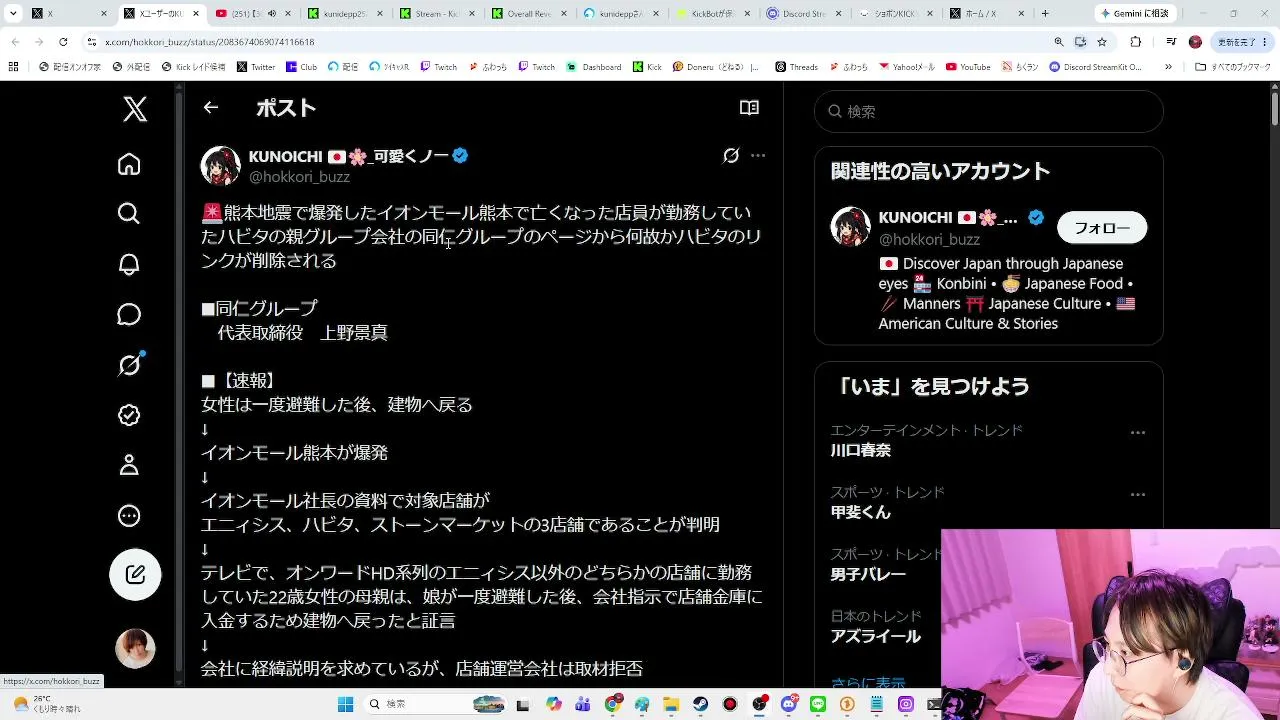Open the verified badge icon in sidebar

point(129,415)
